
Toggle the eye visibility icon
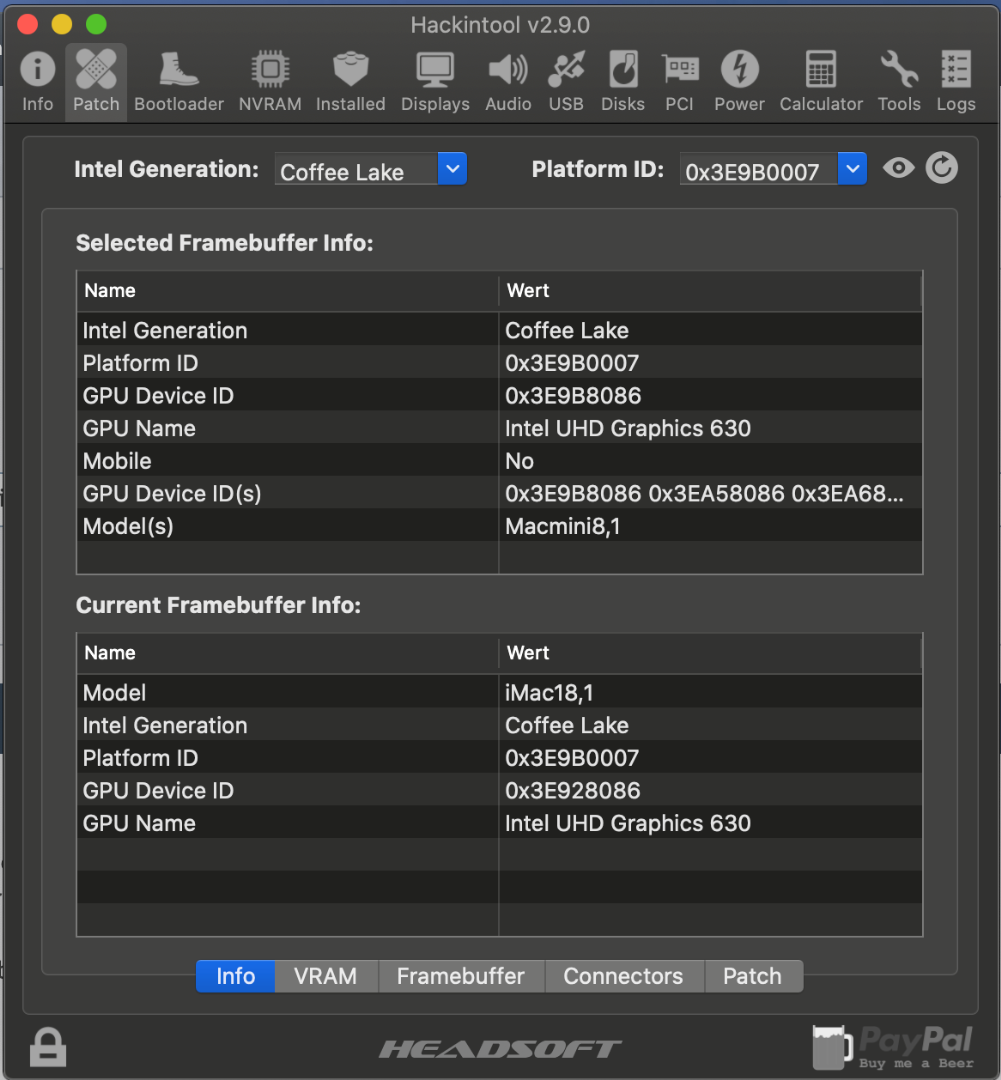pyautogui.click(x=898, y=168)
